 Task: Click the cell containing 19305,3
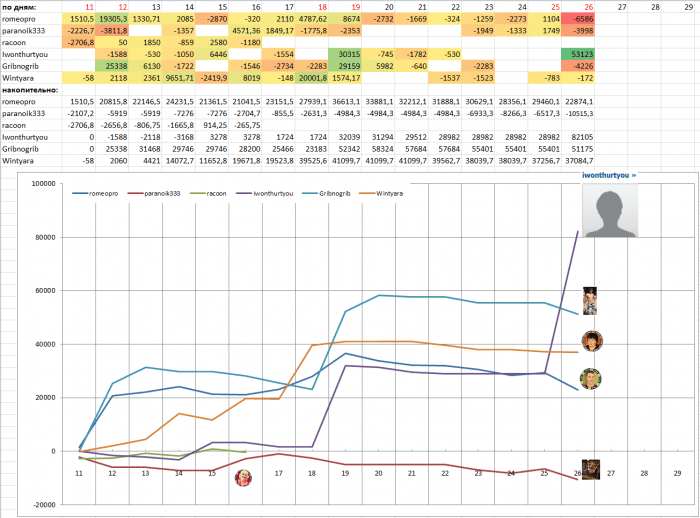112,19
